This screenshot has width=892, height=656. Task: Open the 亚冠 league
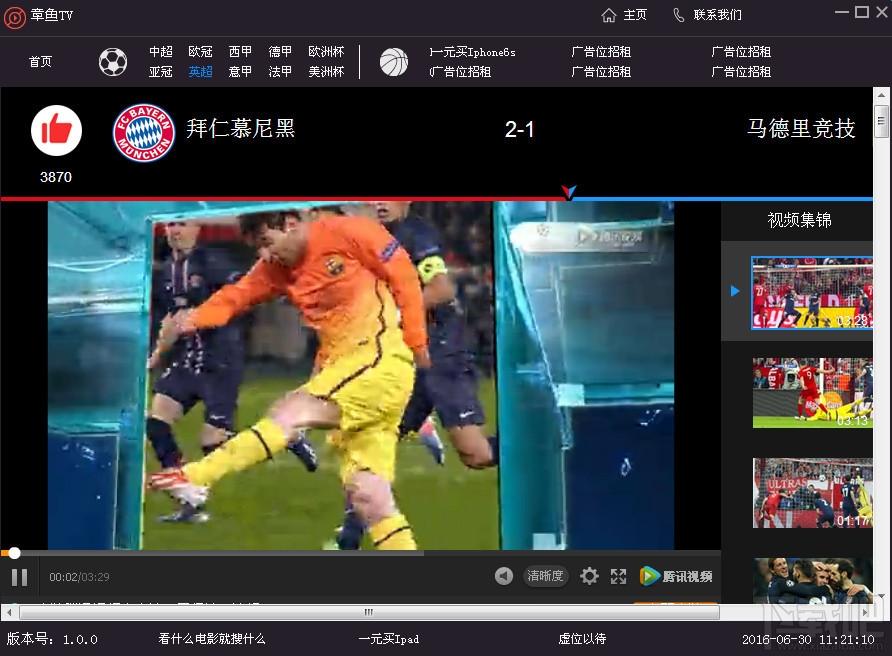tap(161, 72)
